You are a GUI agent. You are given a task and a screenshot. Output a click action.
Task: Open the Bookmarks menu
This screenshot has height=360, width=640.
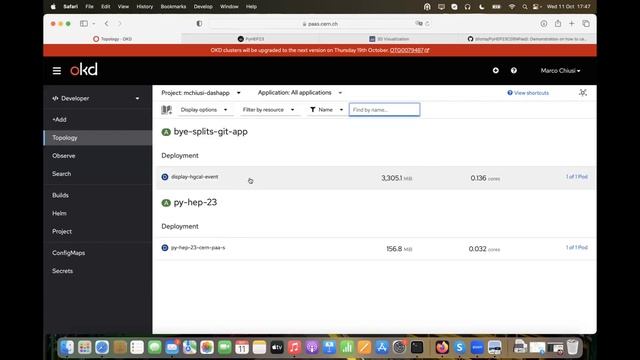click(173, 7)
